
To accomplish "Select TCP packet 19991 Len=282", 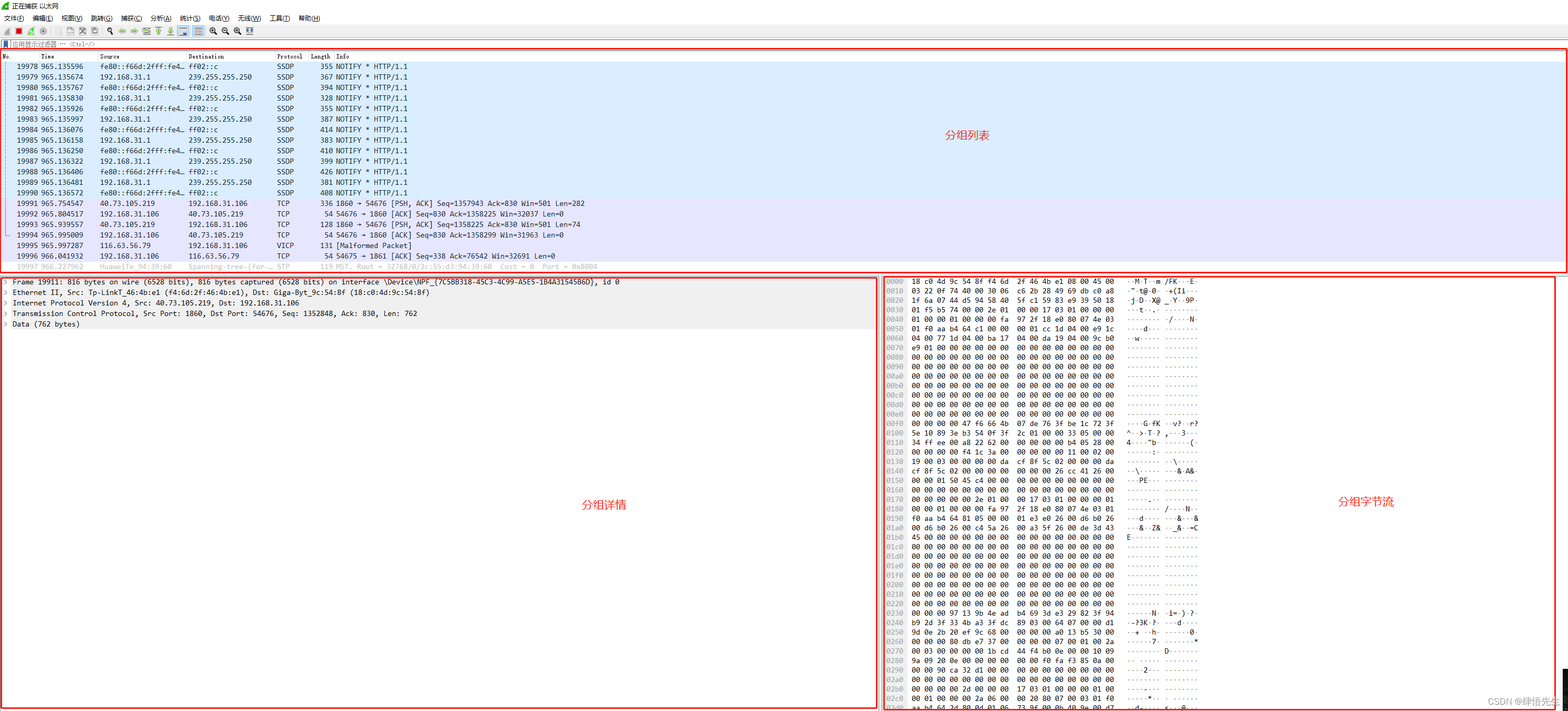I will pos(784,203).
